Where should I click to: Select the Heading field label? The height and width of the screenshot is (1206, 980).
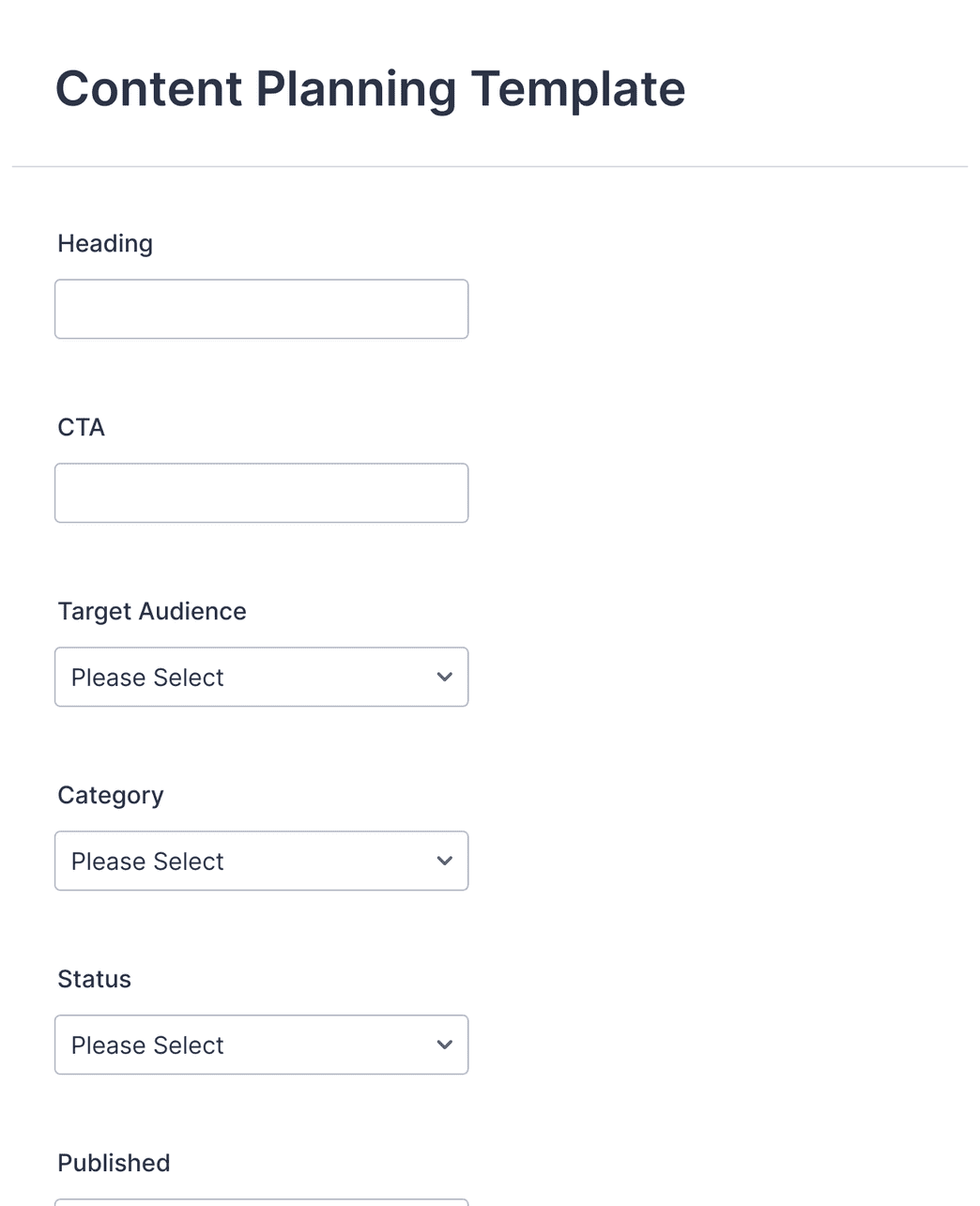pos(104,243)
